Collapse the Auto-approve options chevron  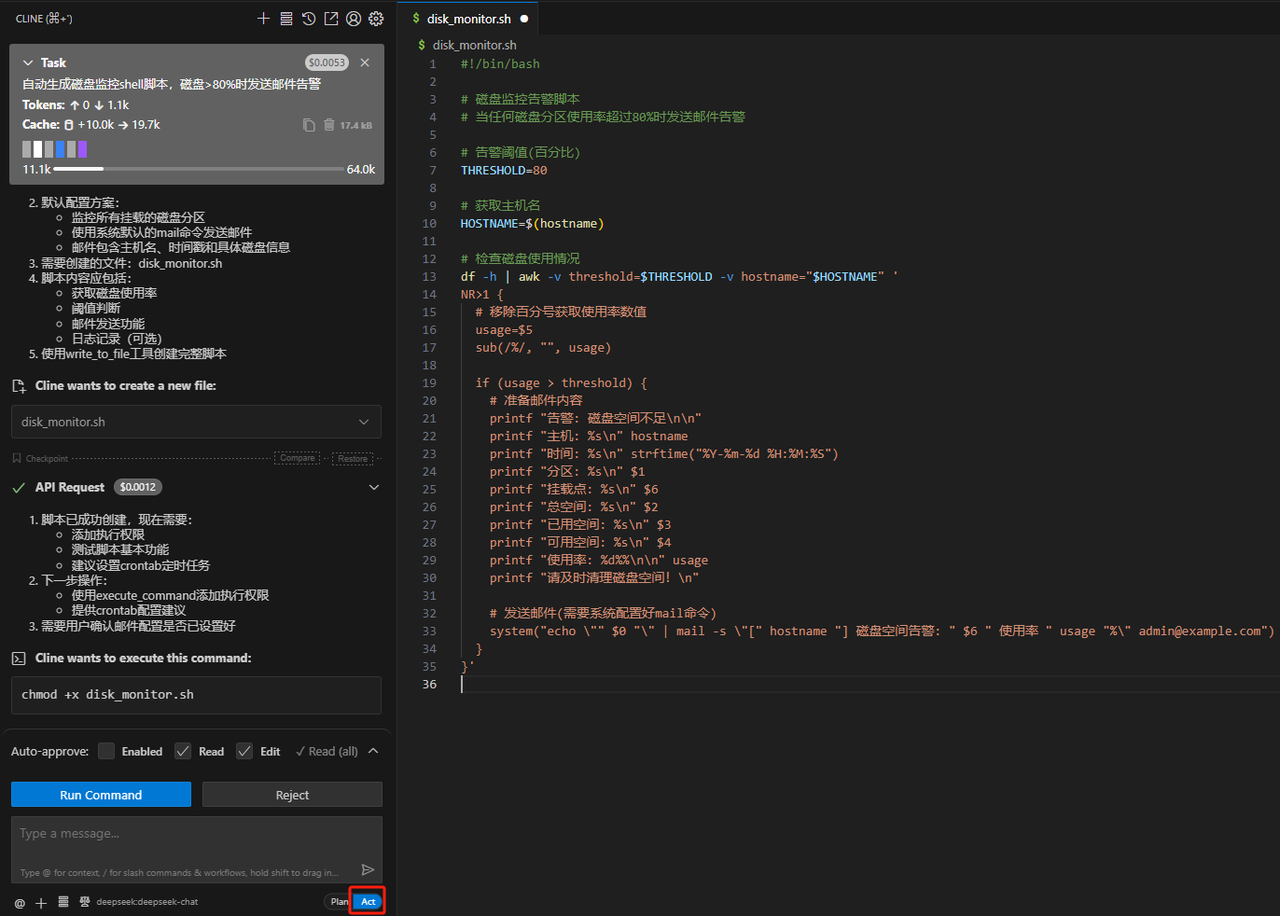point(373,751)
